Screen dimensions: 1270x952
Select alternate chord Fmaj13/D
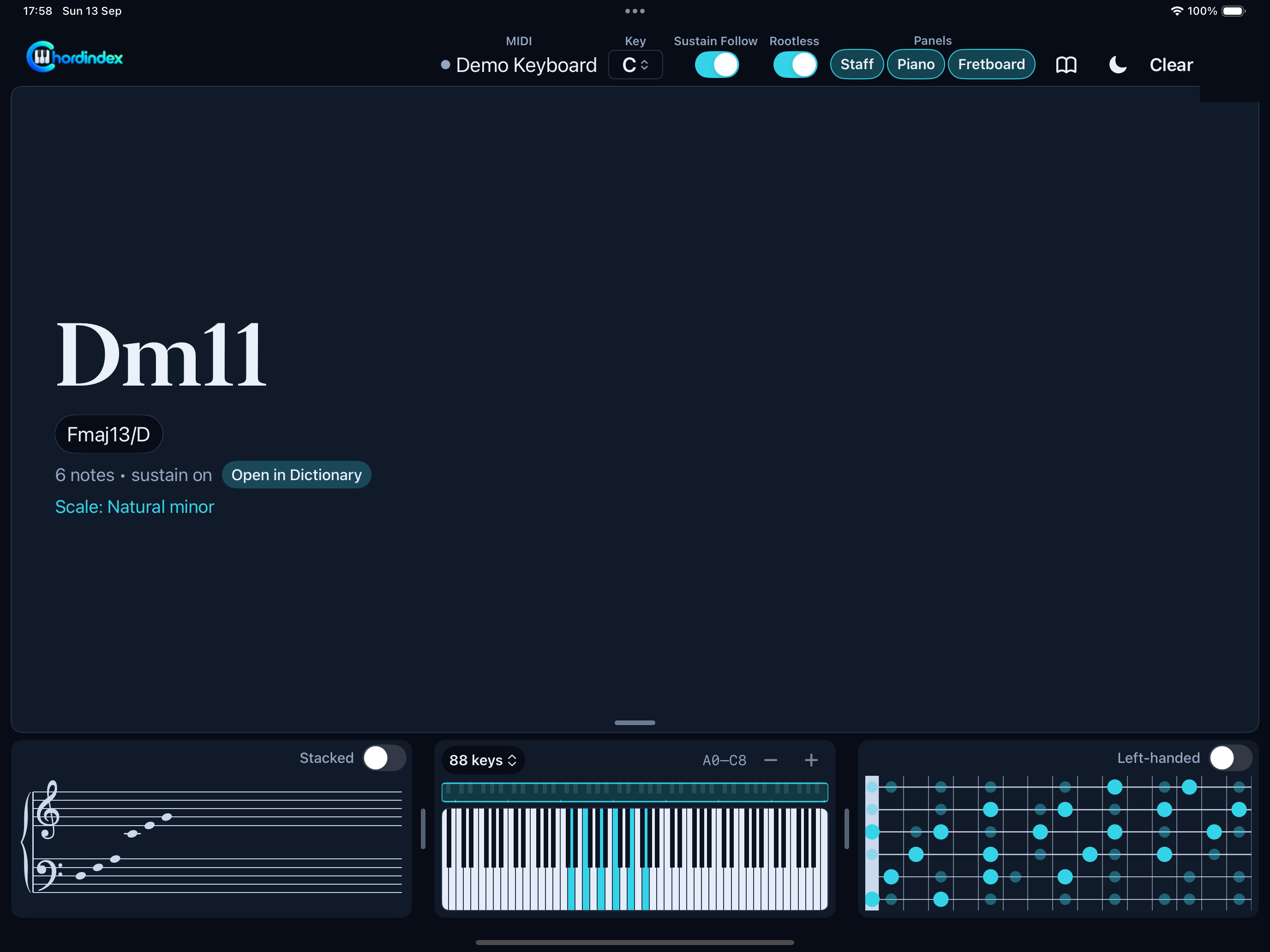(x=108, y=434)
